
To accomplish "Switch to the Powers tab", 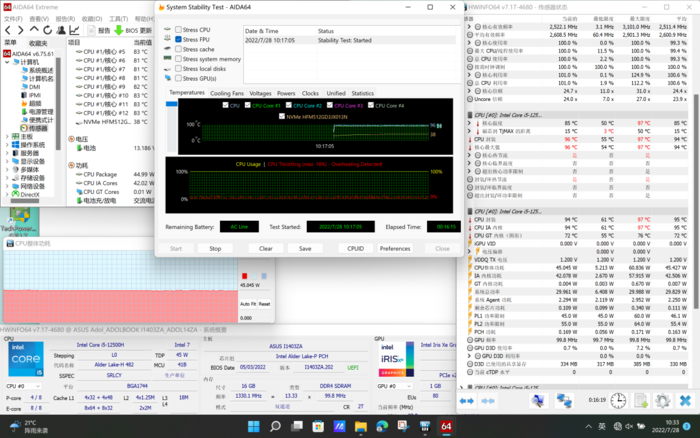I will (286, 93).
